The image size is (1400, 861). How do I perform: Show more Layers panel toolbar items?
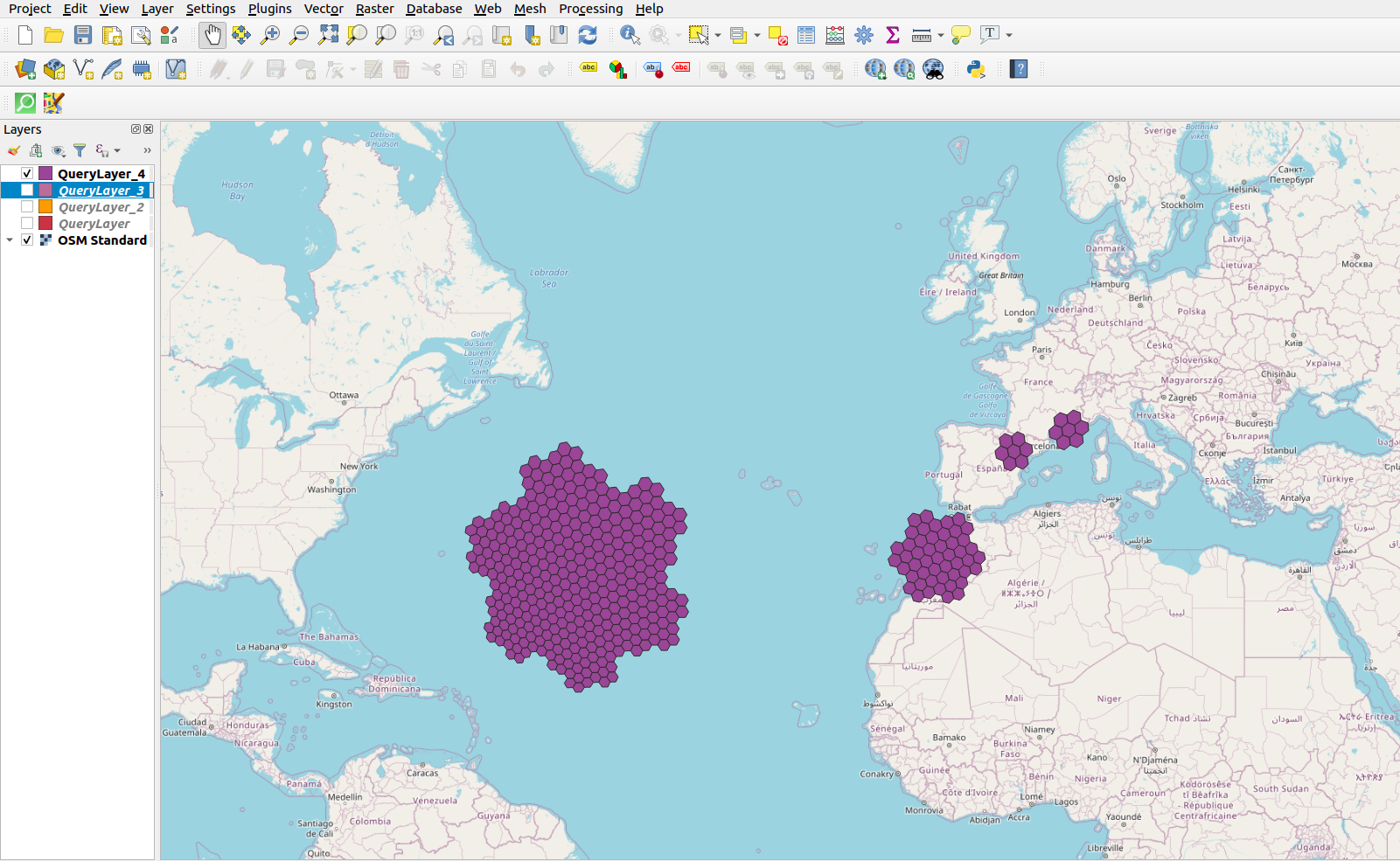[x=147, y=150]
